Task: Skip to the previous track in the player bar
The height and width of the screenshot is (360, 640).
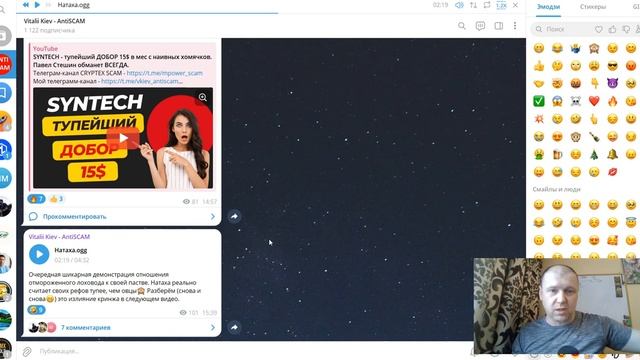Action: point(26,4)
